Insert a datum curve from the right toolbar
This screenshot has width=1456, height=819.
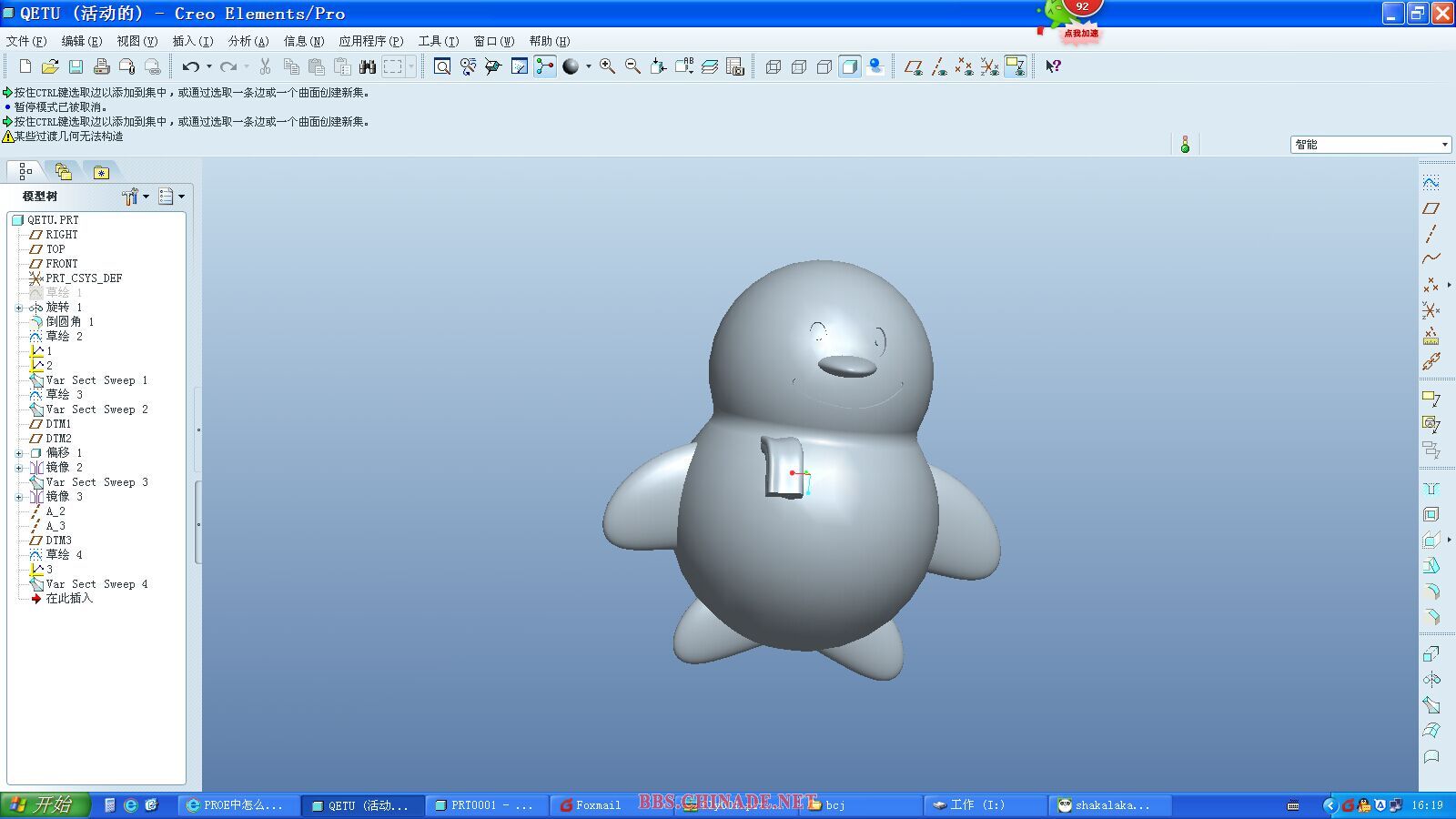point(1431,259)
